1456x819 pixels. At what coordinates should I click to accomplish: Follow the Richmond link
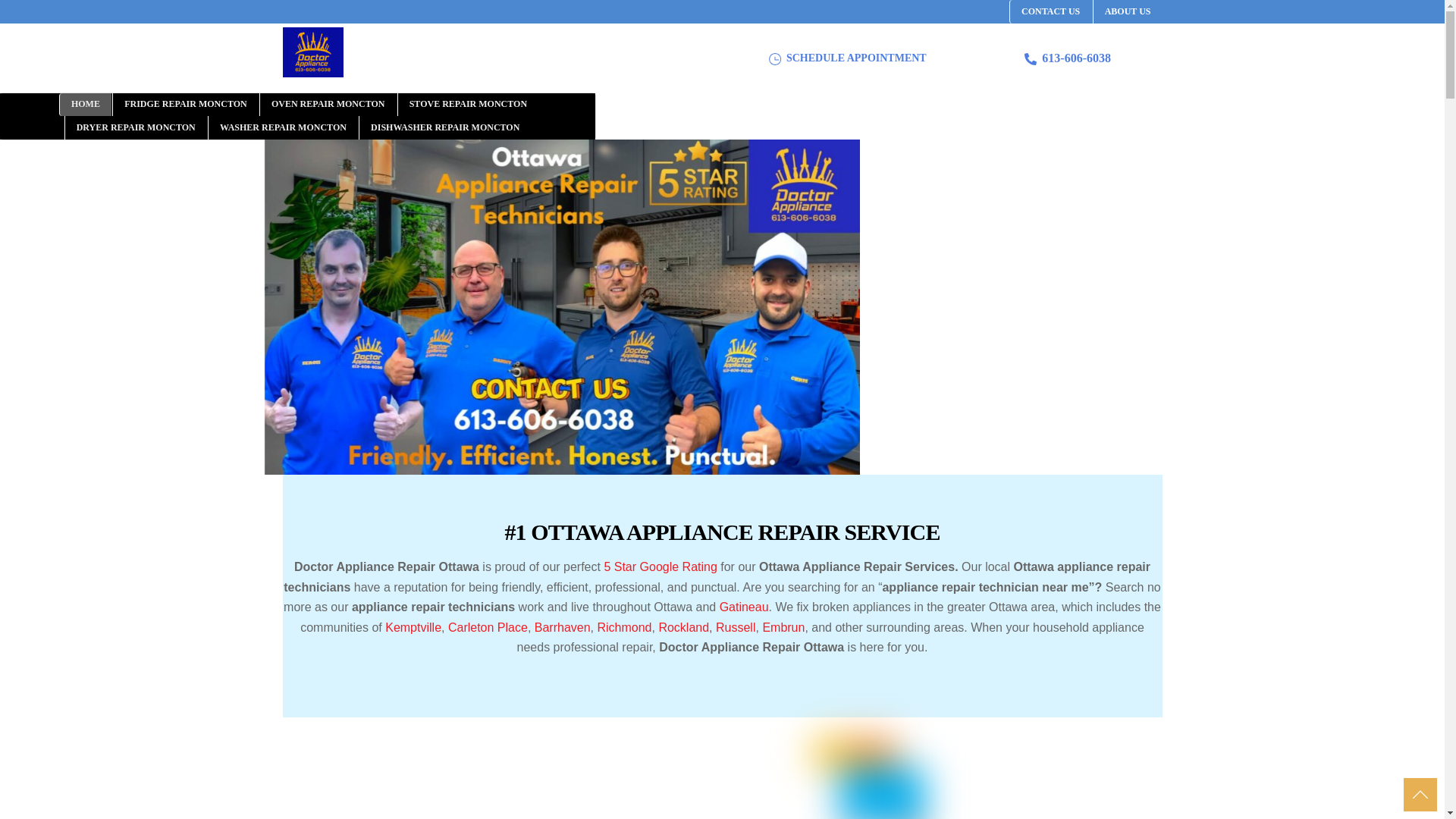tap(624, 628)
